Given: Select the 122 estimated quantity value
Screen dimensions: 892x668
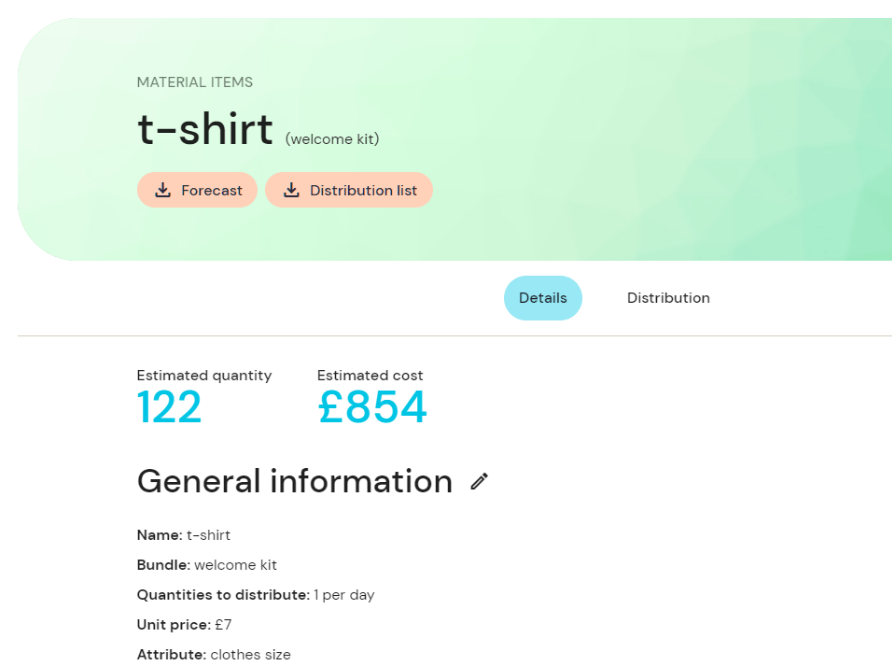Looking at the screenshot, I should click(169, 407).
